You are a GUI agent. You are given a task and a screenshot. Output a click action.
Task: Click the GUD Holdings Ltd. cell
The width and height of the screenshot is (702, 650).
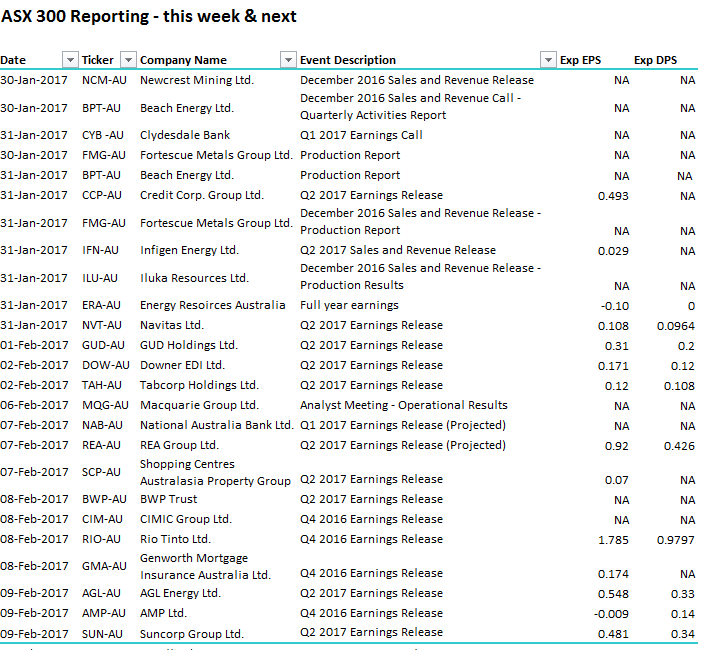[x=189, y=345]
